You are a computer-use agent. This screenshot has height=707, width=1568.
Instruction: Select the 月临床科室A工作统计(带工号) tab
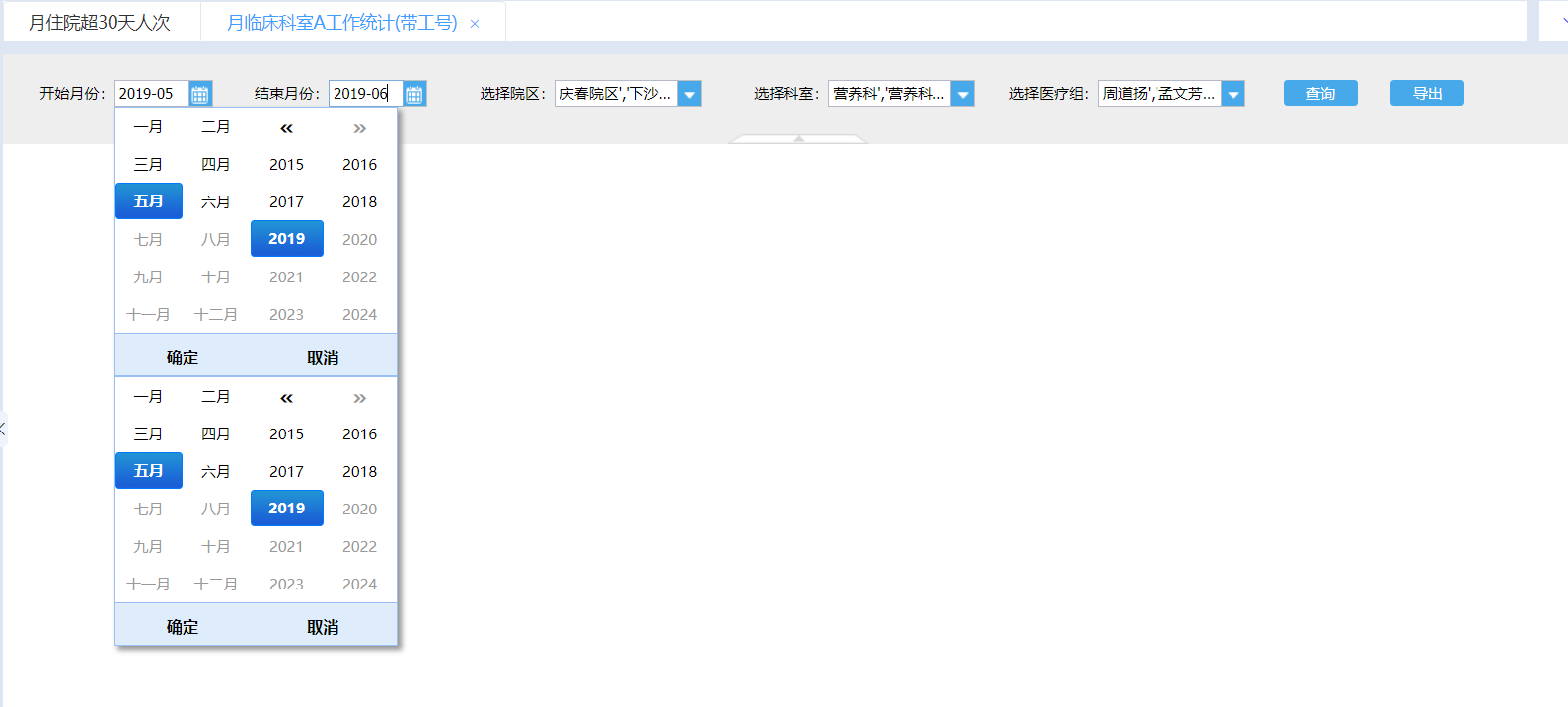341,22
